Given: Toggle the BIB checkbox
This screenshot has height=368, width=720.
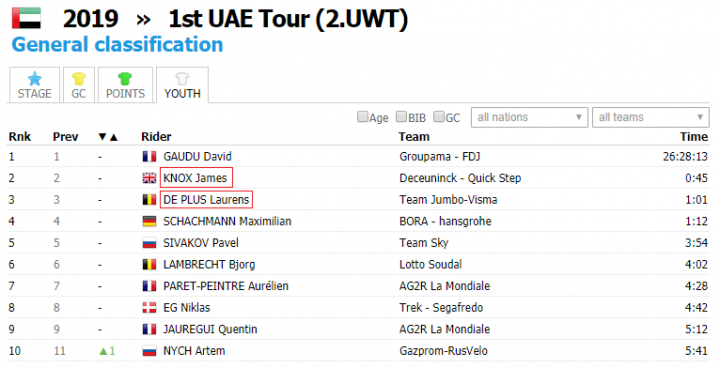Looking at the screenshot, I should coord(401,117).
